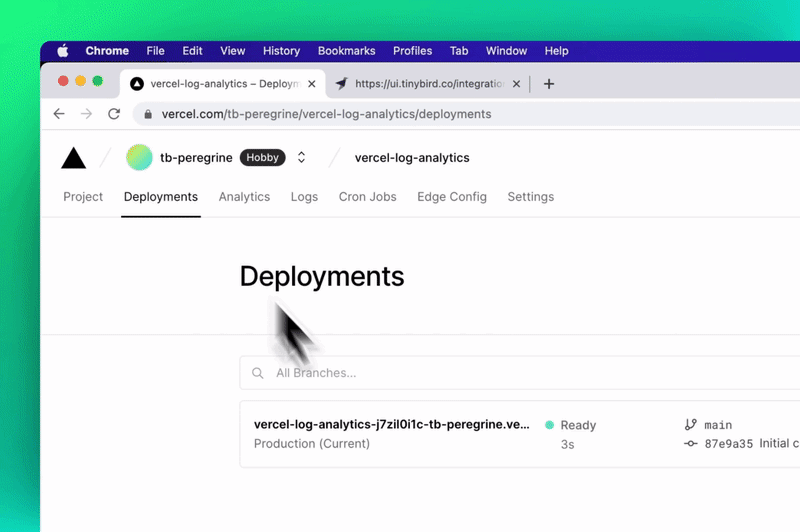Image resolution: width=800 pixels, height=532 pixels.
Task: Click the Vercel triangle logo
Action: pyautogui.click(x=74, y=158)
